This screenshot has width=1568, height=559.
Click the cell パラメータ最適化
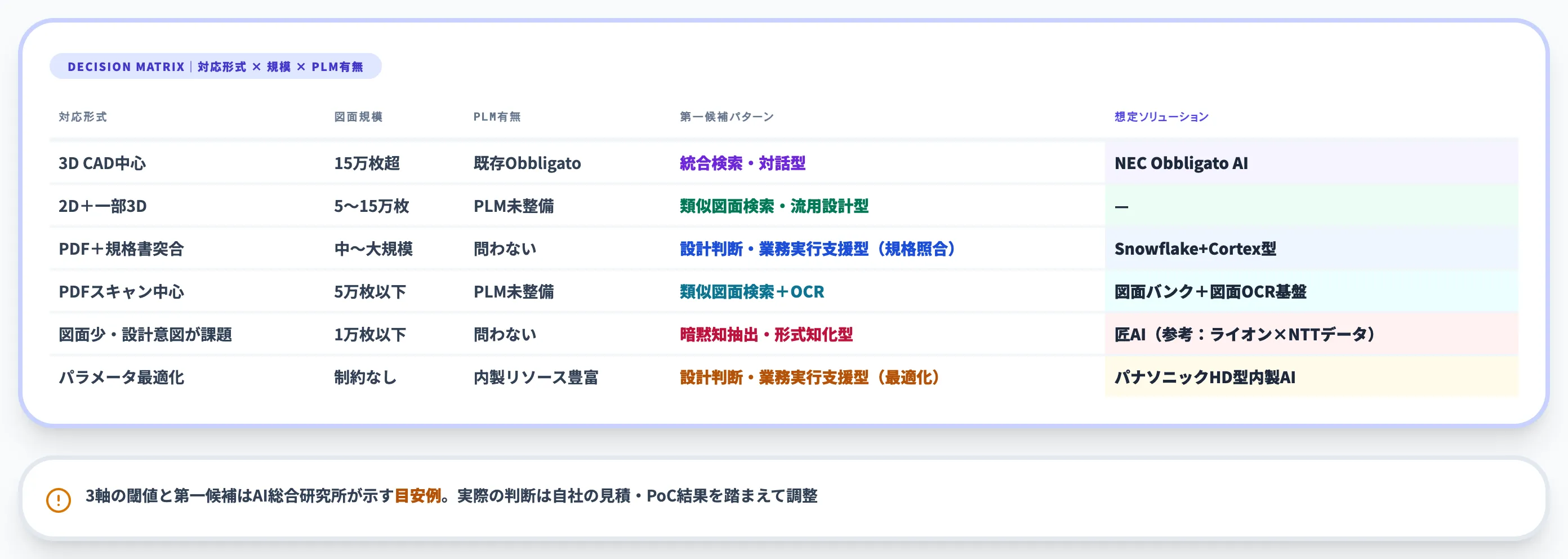tap(121, 377)
